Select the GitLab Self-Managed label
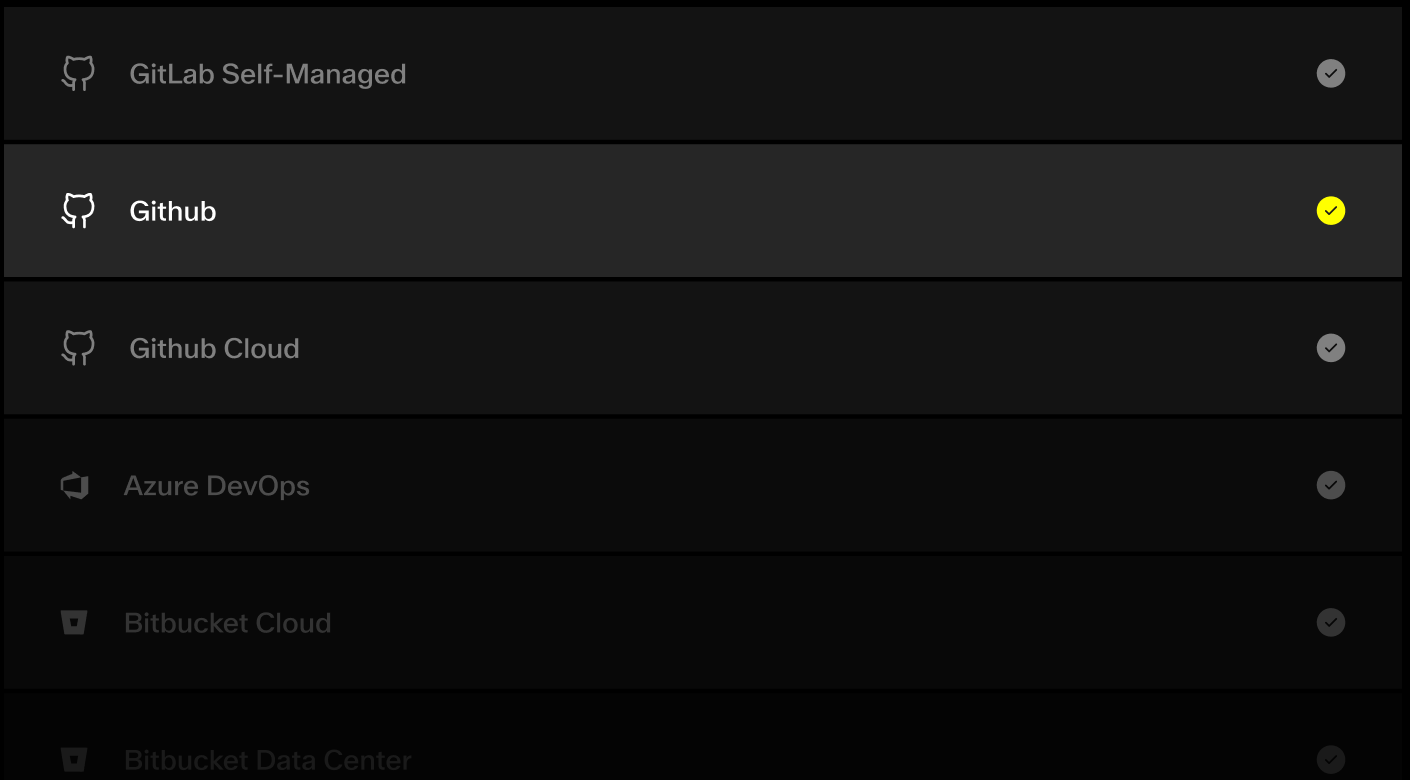1410x780 pixels. click(267, 74)
